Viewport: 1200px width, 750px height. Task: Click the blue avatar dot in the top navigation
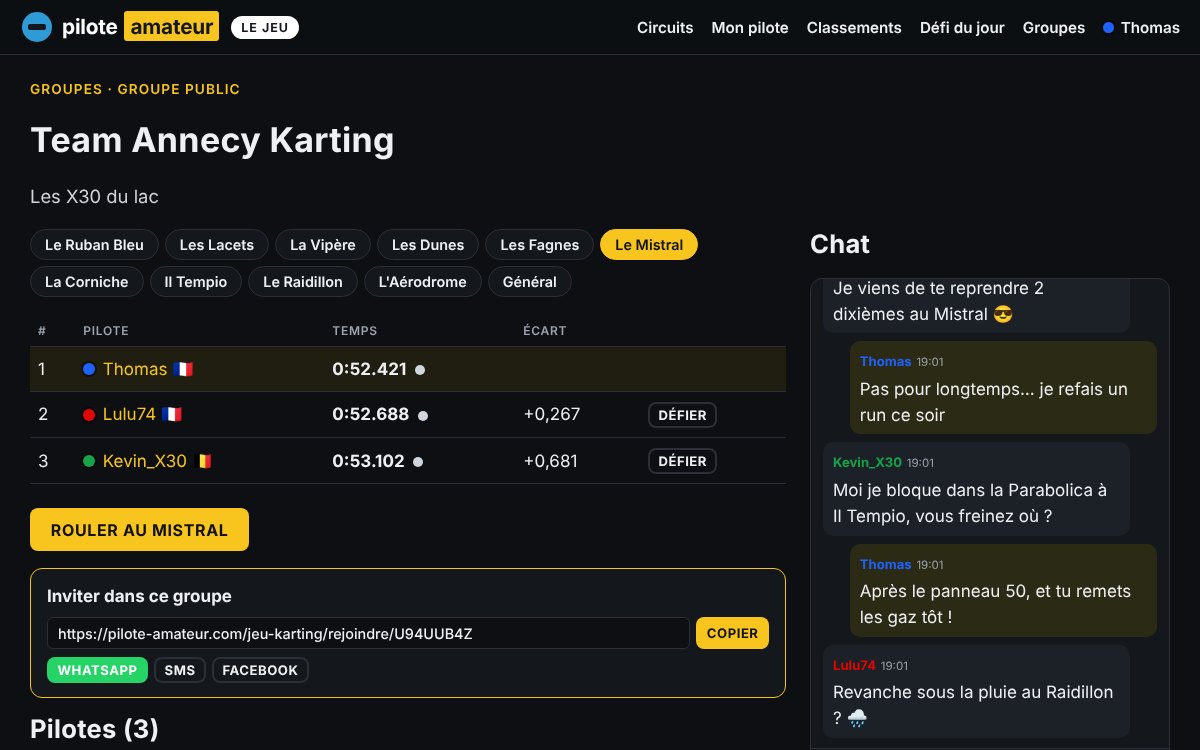pos(1108,28)
